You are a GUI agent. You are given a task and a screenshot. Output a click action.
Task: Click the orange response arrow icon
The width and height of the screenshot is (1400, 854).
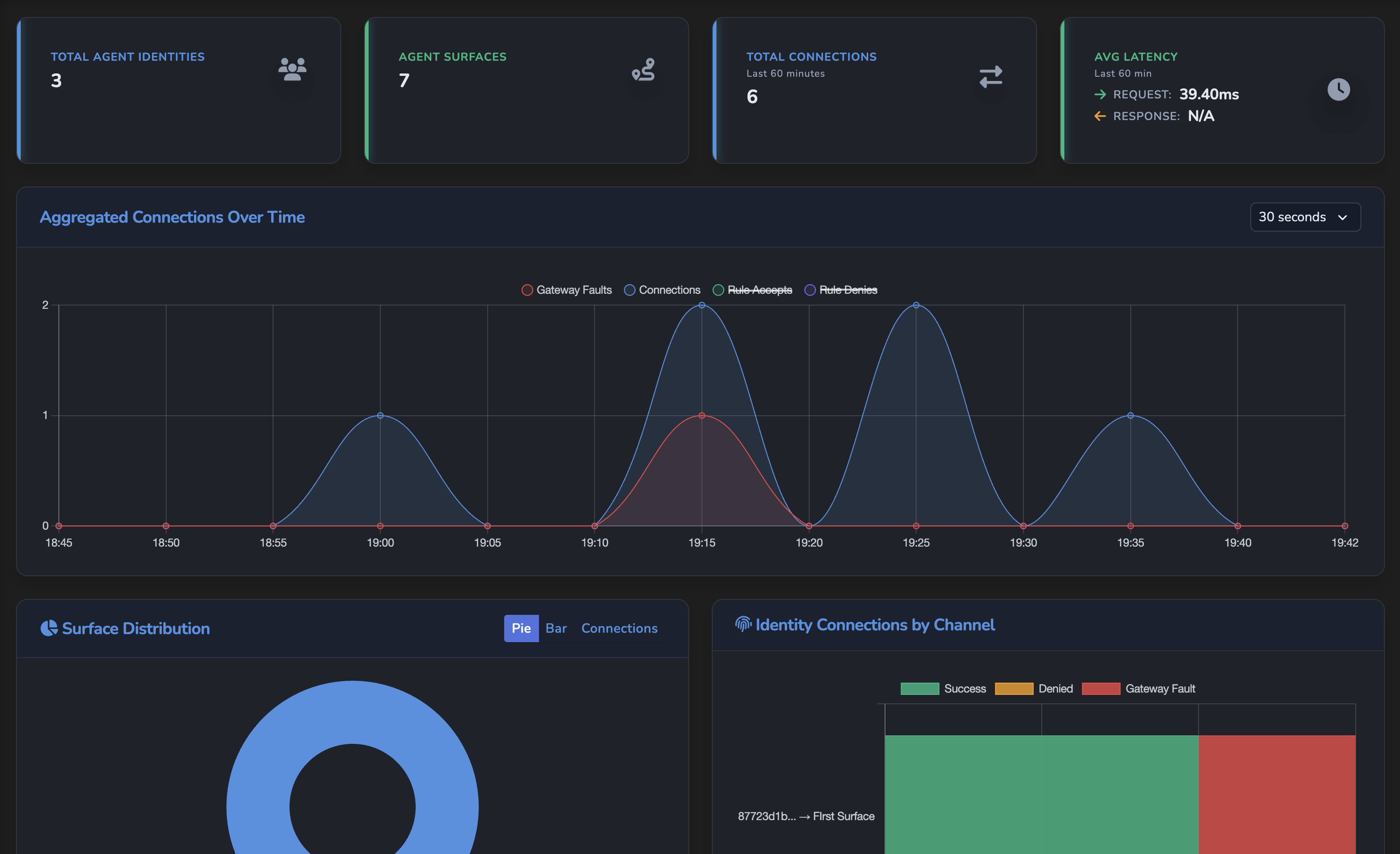tap(1100, 116)
